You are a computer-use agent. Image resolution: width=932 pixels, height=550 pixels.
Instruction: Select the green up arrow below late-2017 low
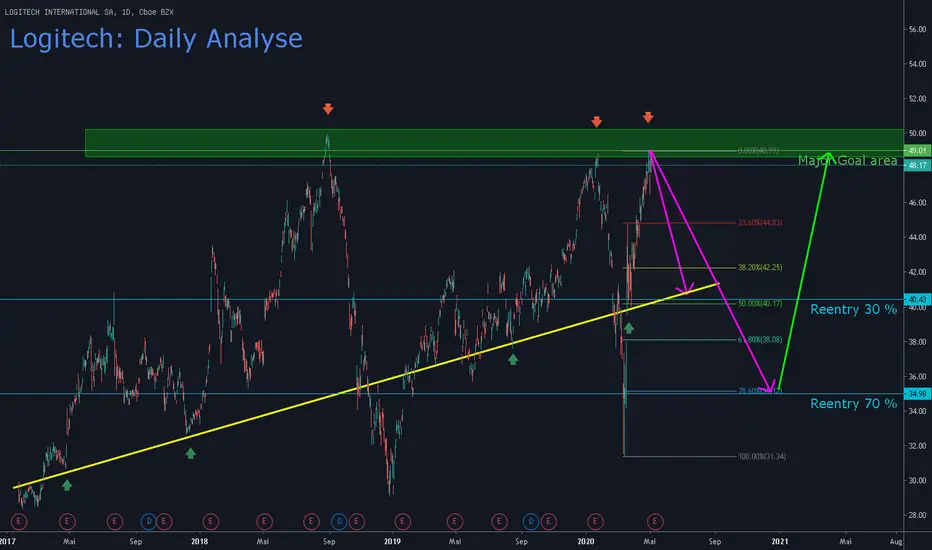pos(190,453)
